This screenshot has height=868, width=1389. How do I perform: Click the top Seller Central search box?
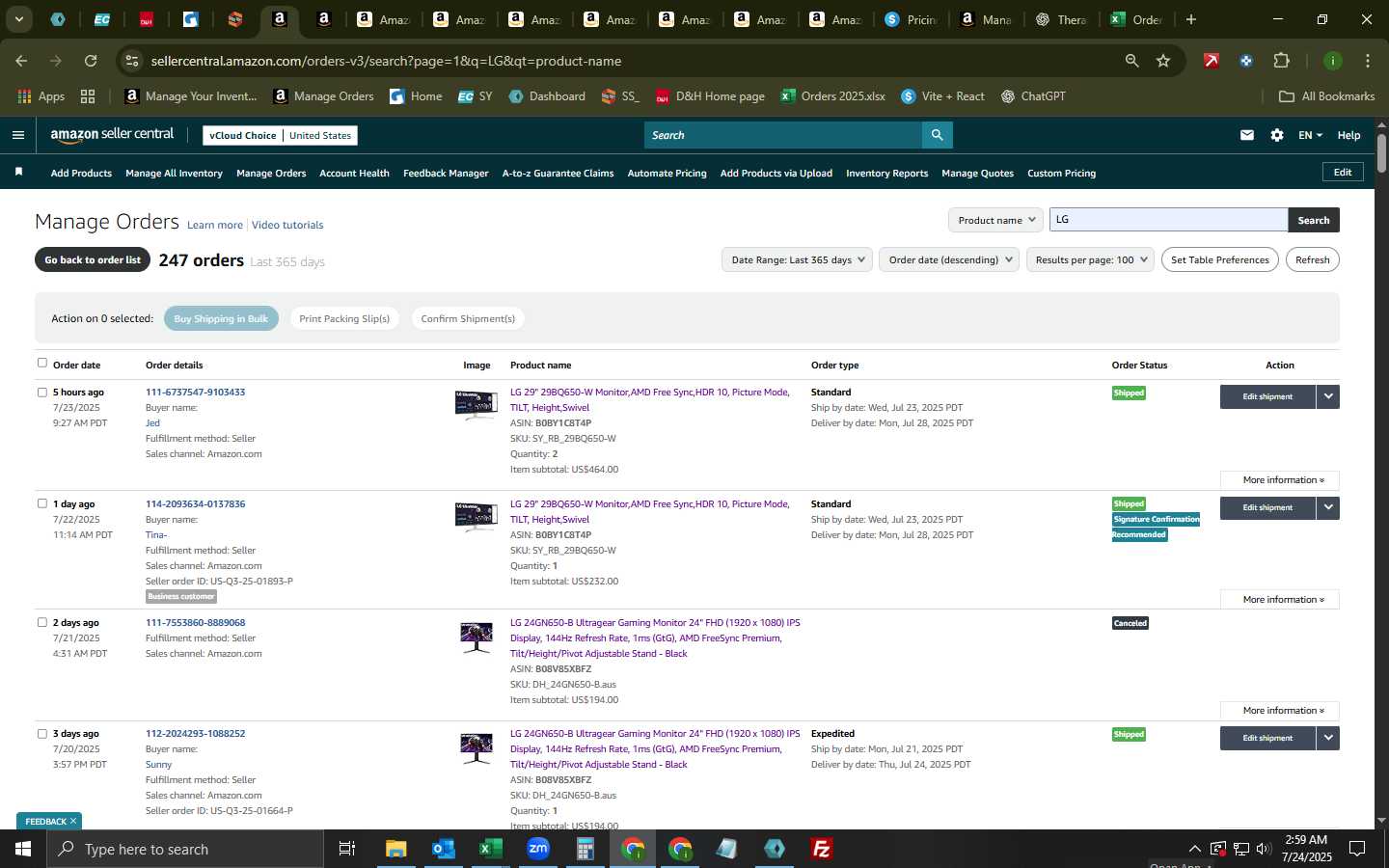[x=782, y=135]
